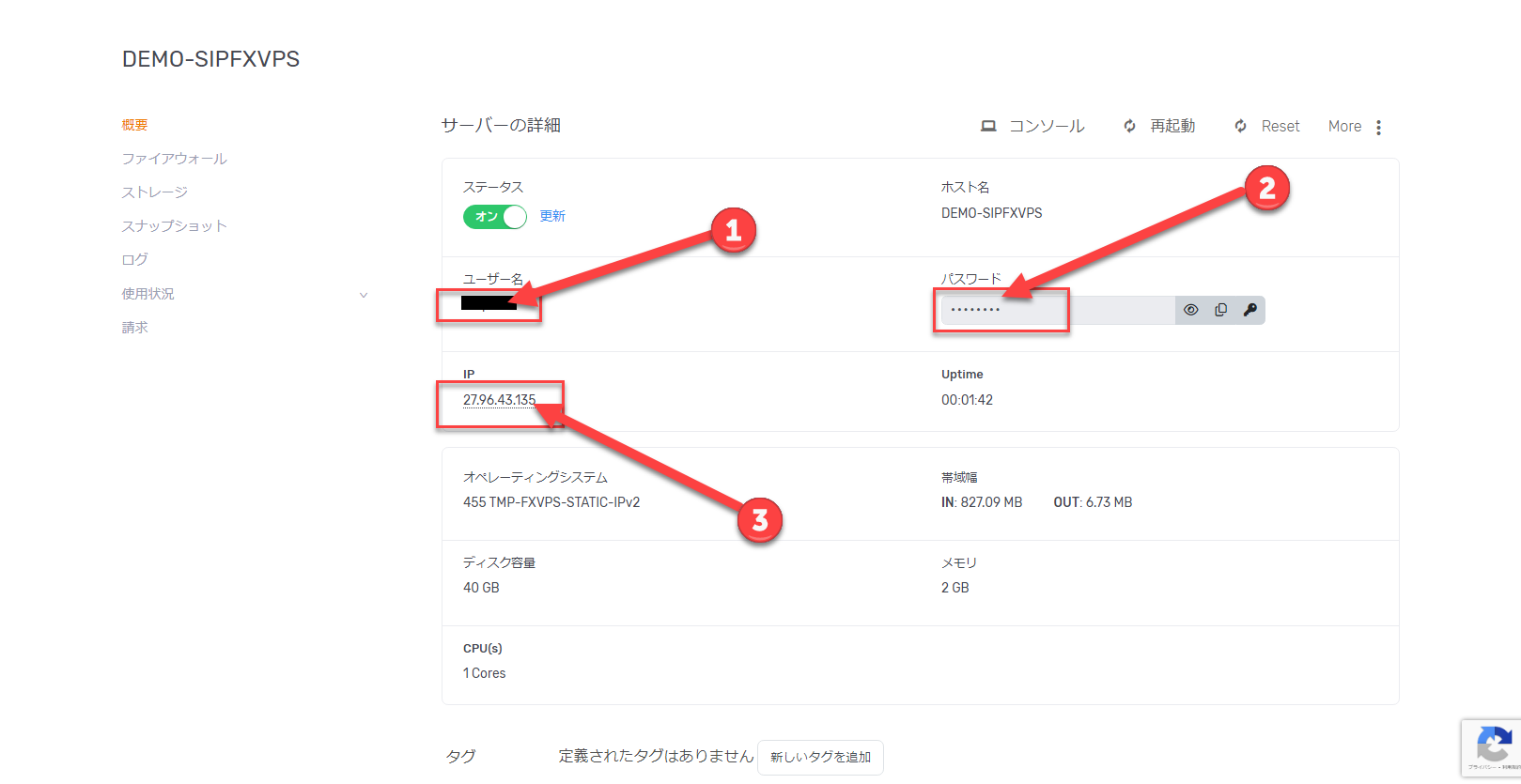The height and width of the screenshot is (784, 1521).
Task: Copy the password with the copy icon
Action: (x=1220, y=310)
